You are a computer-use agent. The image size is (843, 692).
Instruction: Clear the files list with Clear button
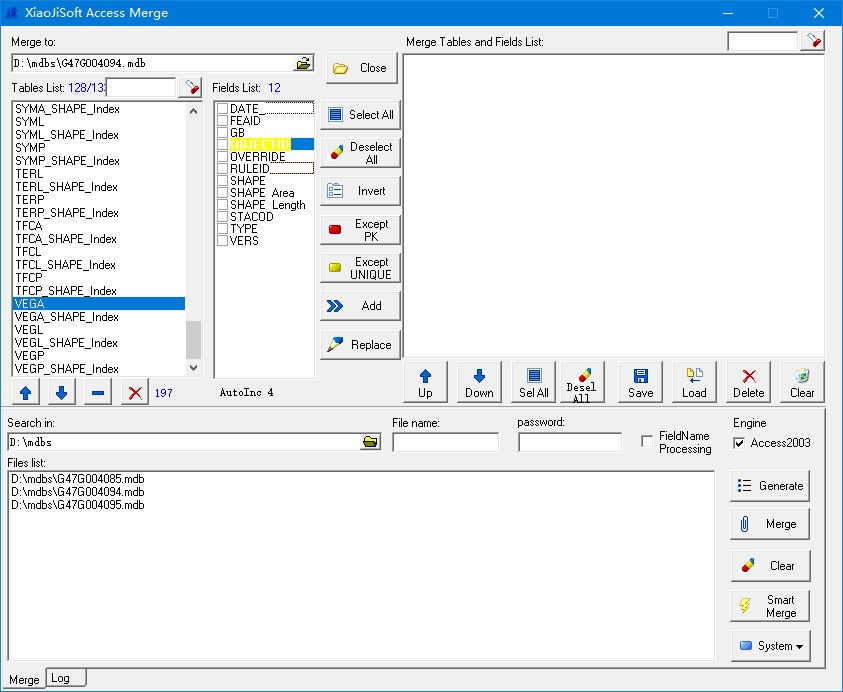click(x=770, y=566)
